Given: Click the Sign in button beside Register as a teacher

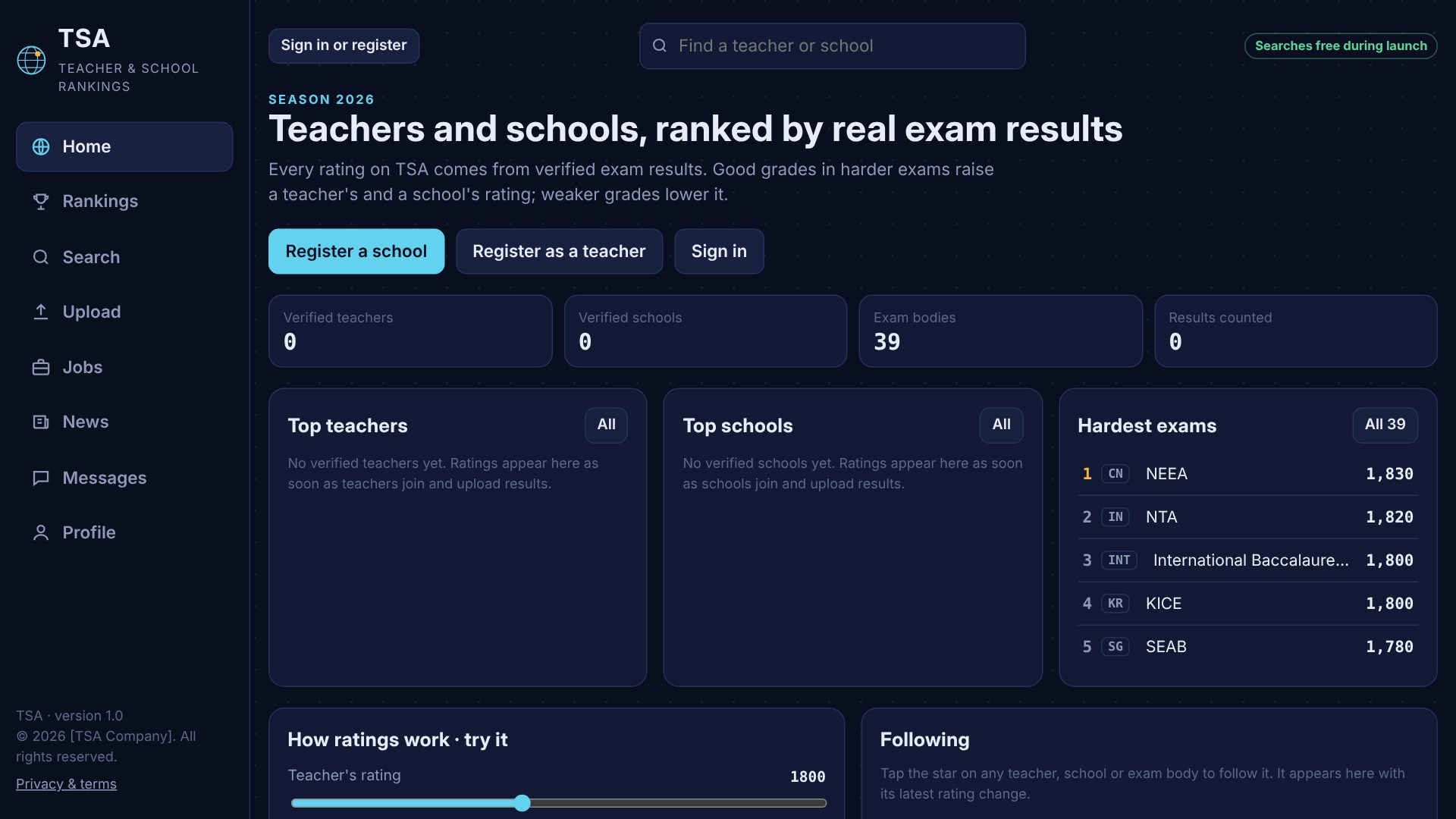Looking at the screenshot, I should (x=719, y=251).
